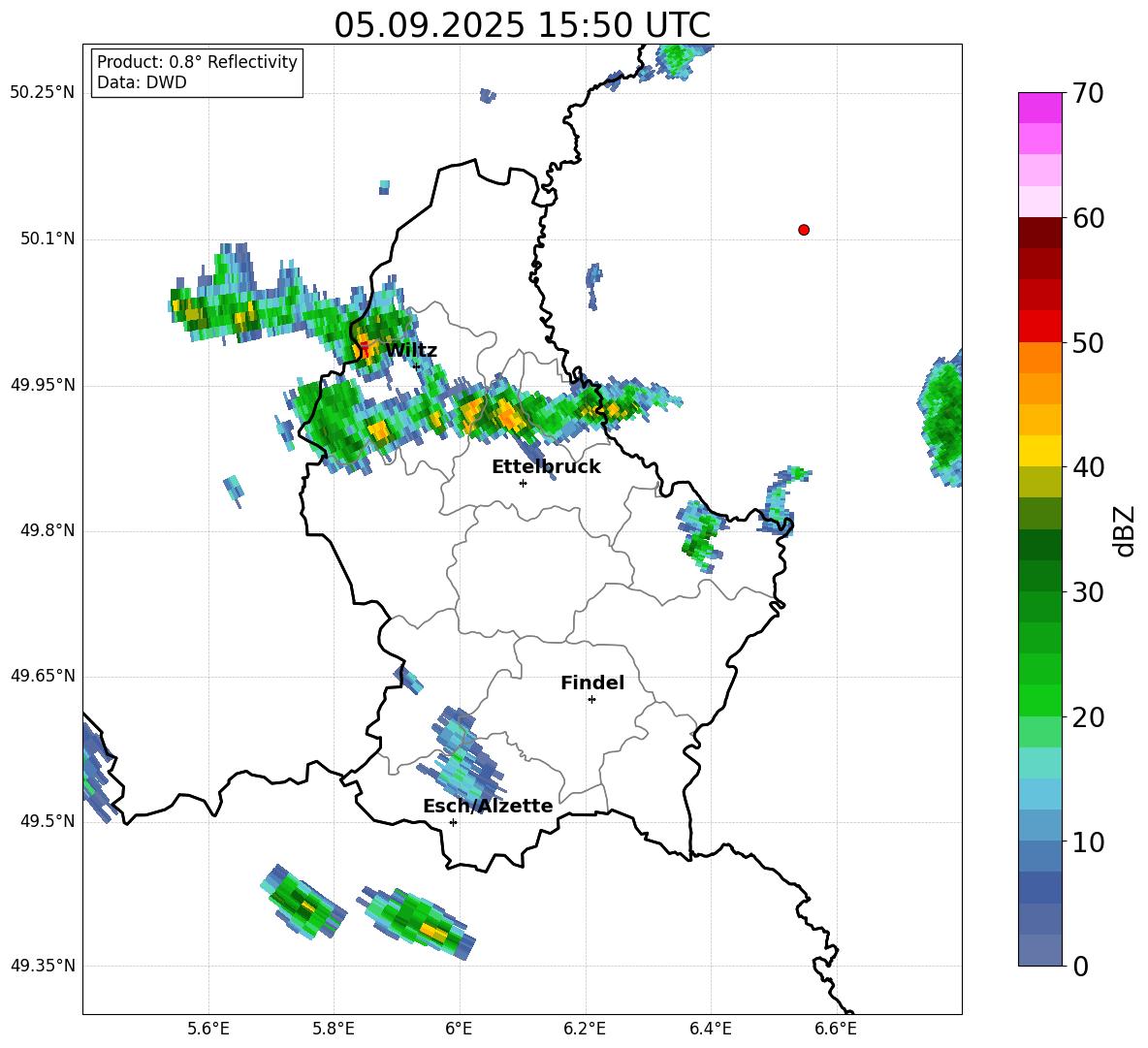Screen dimensions: 1148x1048
Task: Click the 20 value on the colorbar
Action: pos(1088,717)
